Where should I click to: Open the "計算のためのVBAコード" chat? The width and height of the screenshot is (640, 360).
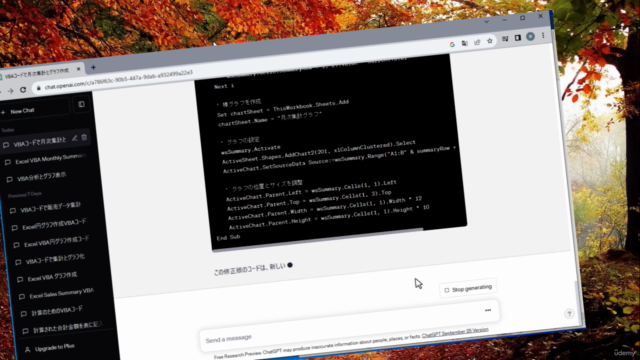[57, 311]
